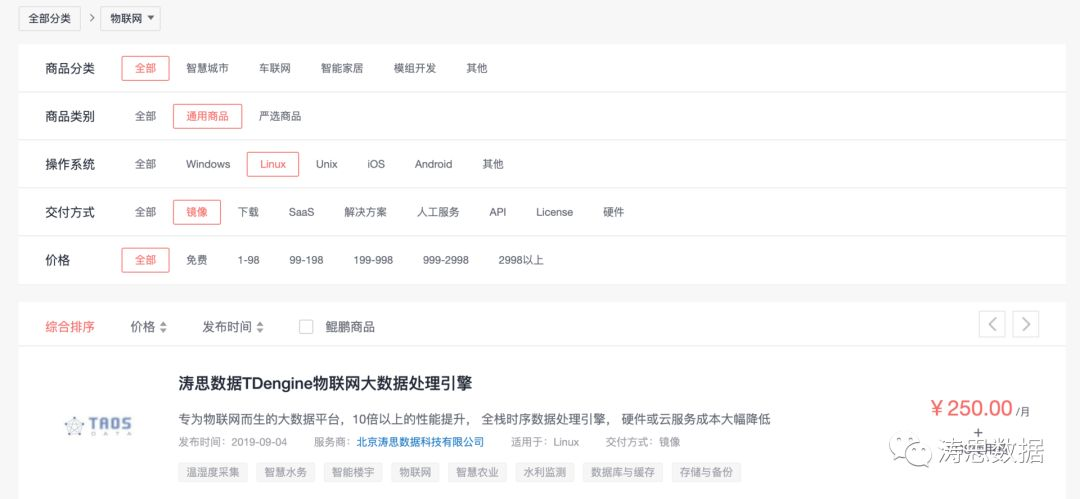Click the product description starting 专为物联网而生
The width and height of the screenshot is (1080, 499).
click(x=474, y=419)
